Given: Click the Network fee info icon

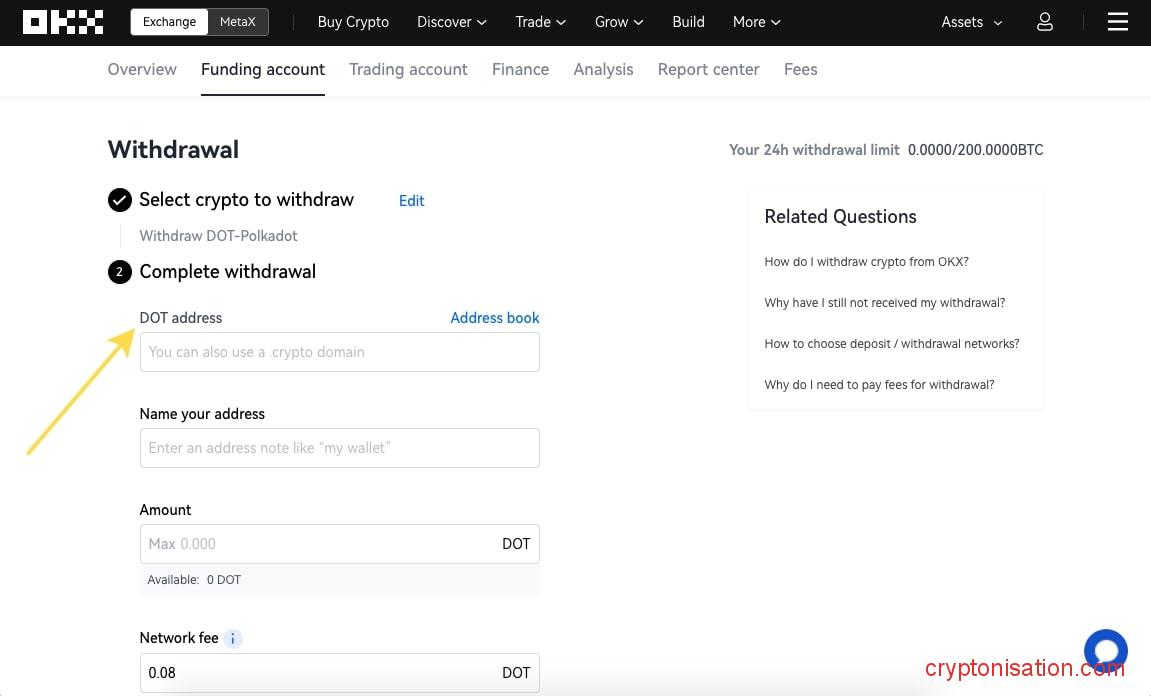Looking at the screenshot, I should (233, 638).
